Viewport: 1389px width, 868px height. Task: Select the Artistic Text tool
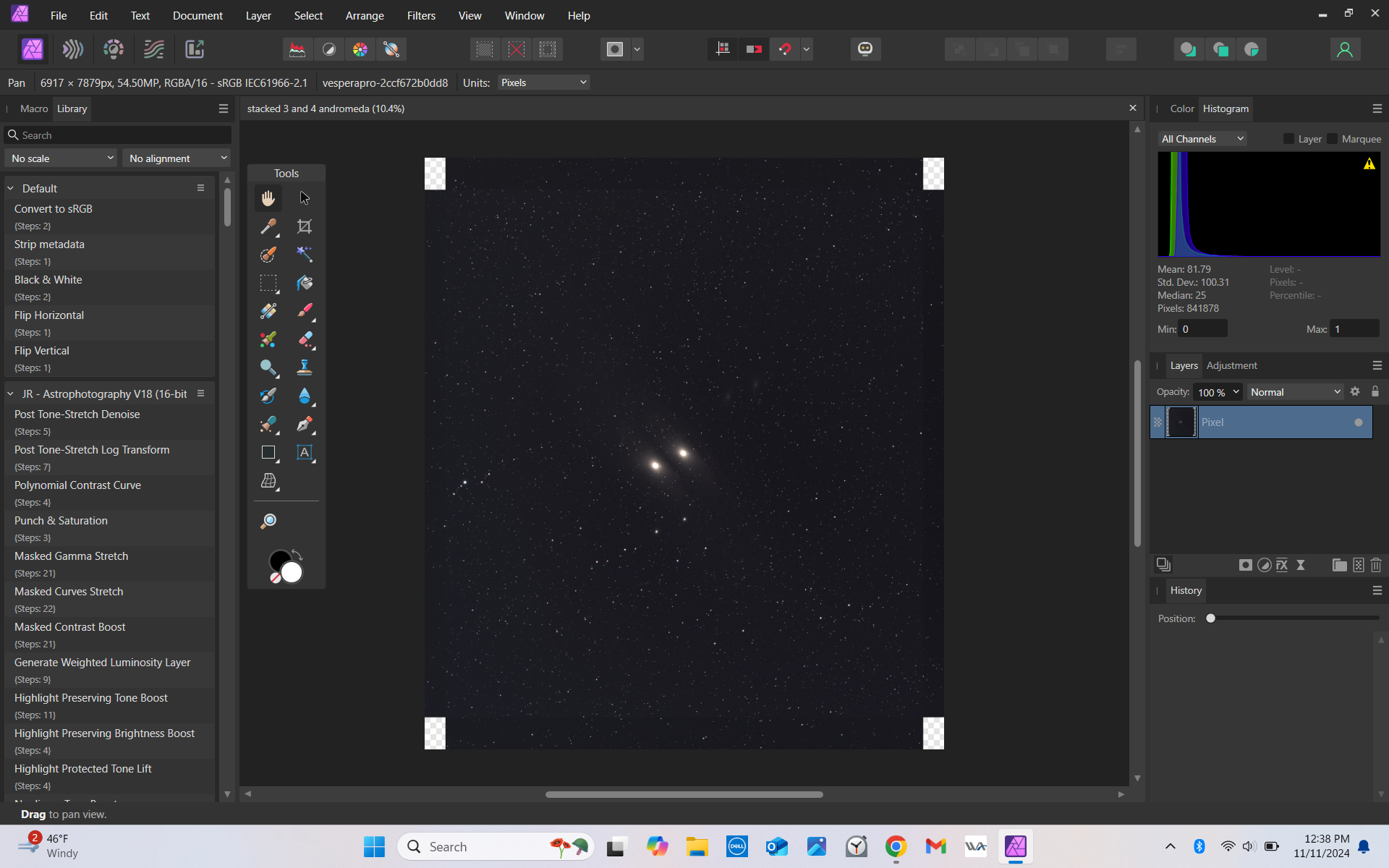click(305, 453)
